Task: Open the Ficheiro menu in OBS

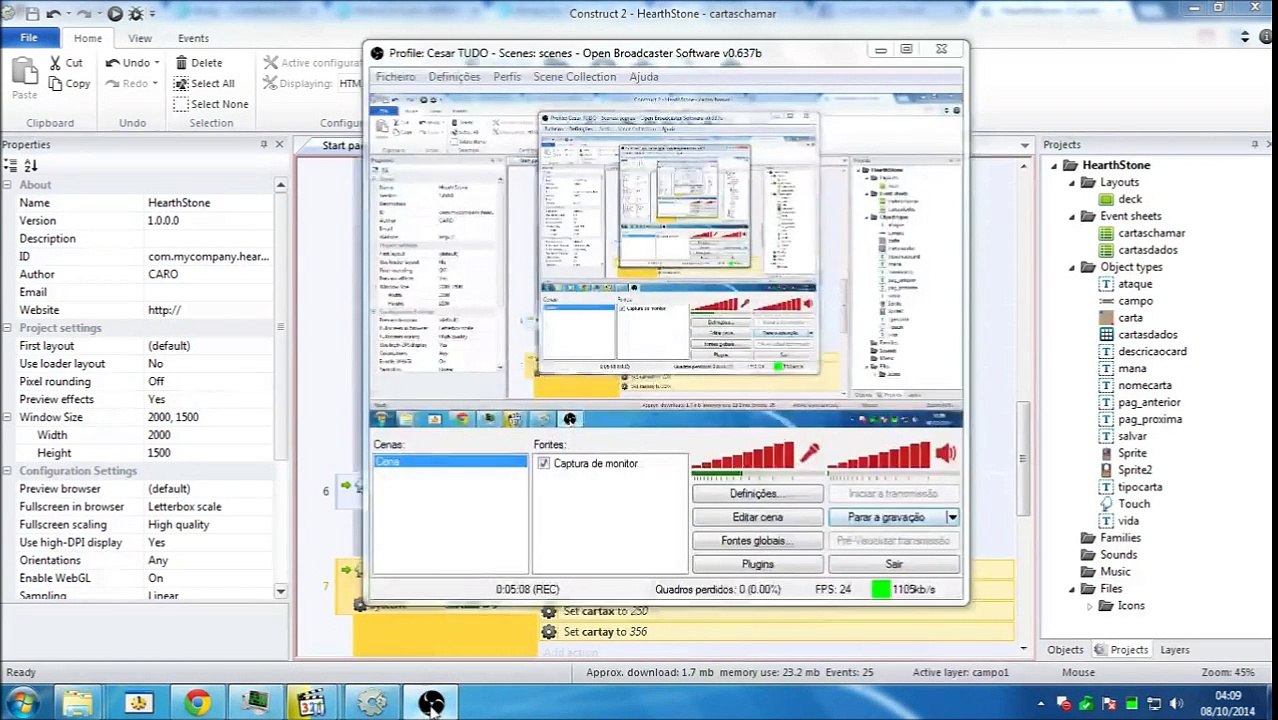Action: [395, 77]
